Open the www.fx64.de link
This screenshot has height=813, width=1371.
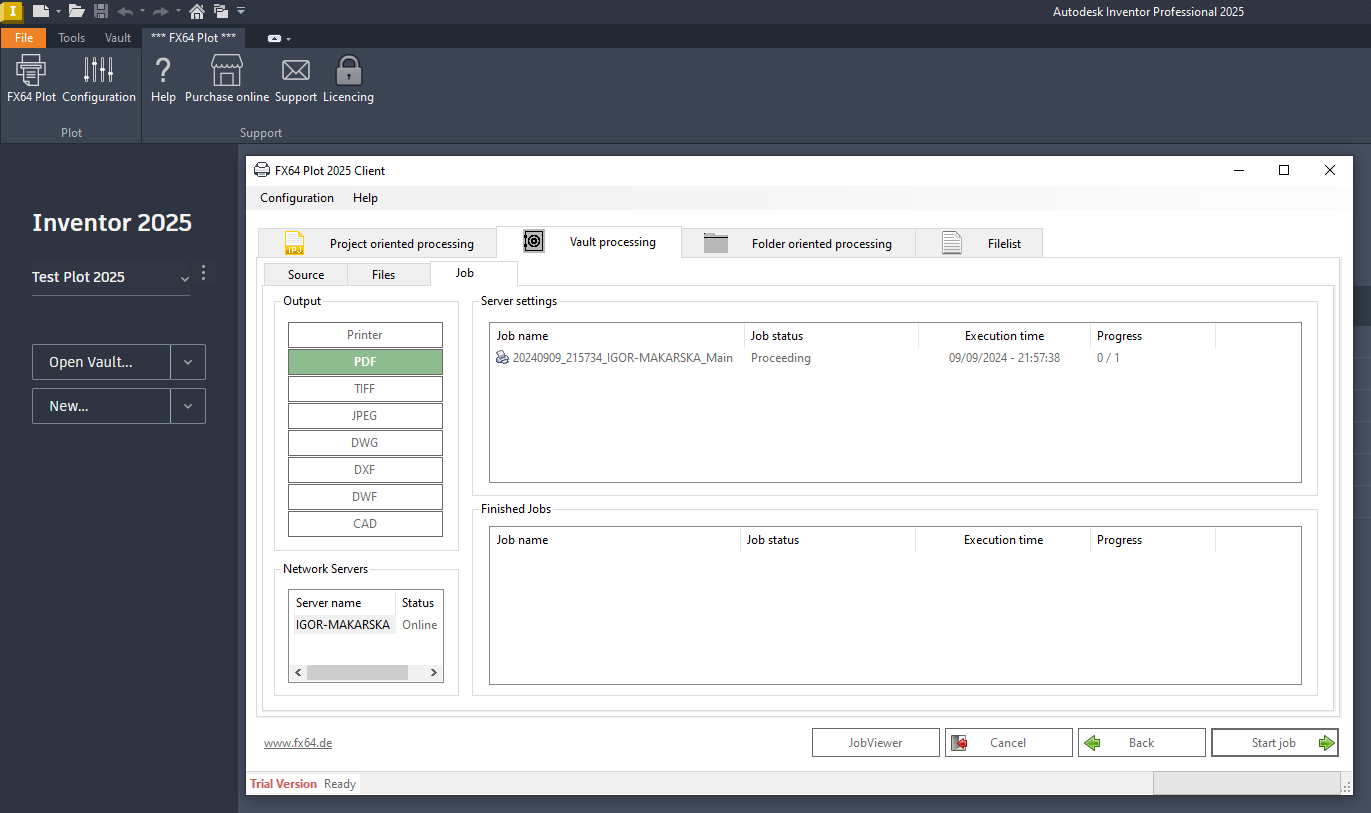point(298,743)
